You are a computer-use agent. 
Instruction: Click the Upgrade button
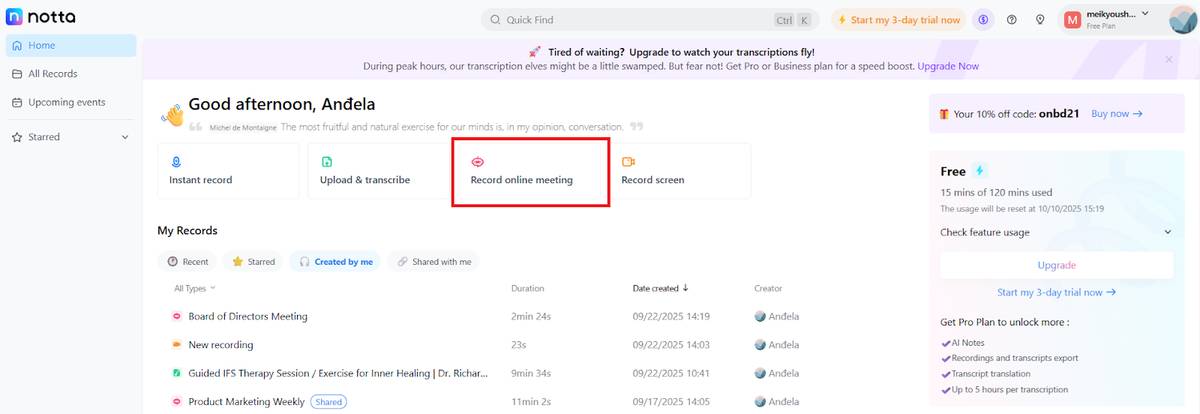(1056, 265)
